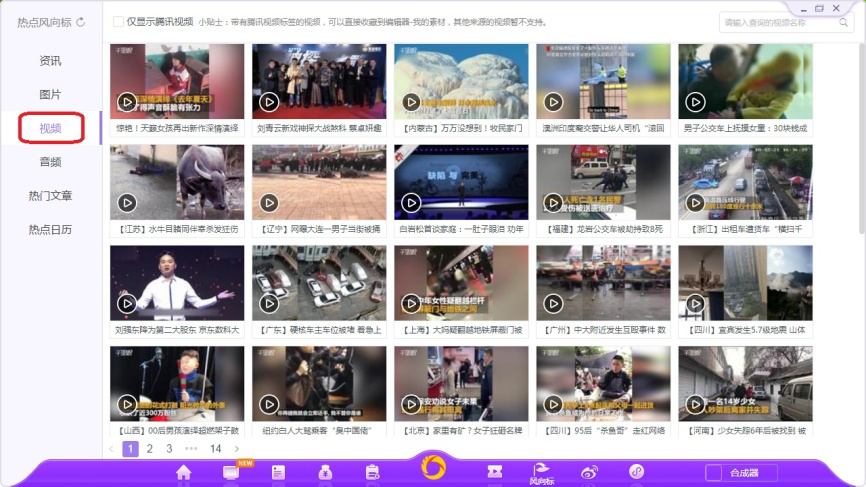The image size is (866, 487).
Task: Open the 音频 section
Action: 50,162
